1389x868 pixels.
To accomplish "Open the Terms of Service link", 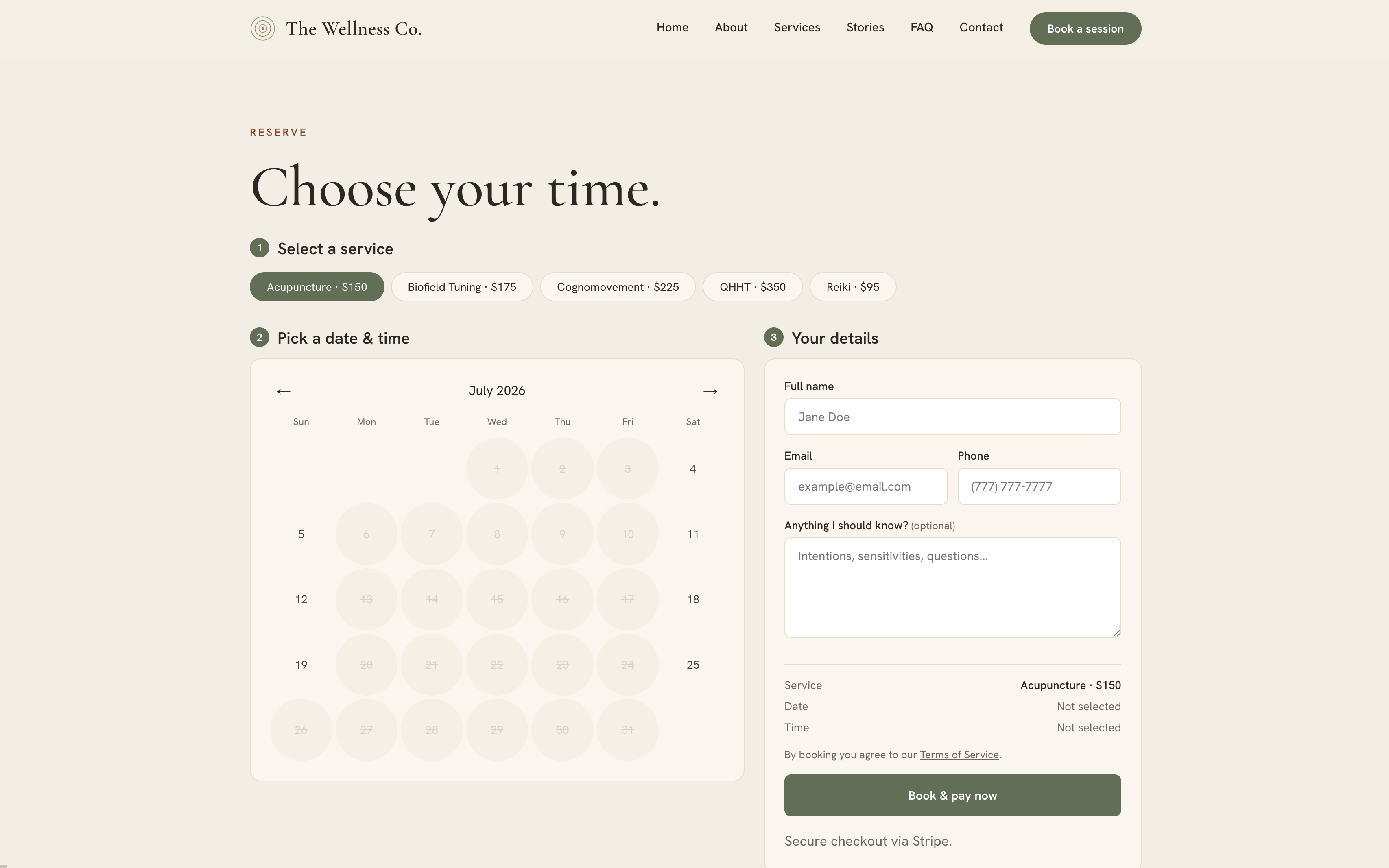I will pos(959,755).
